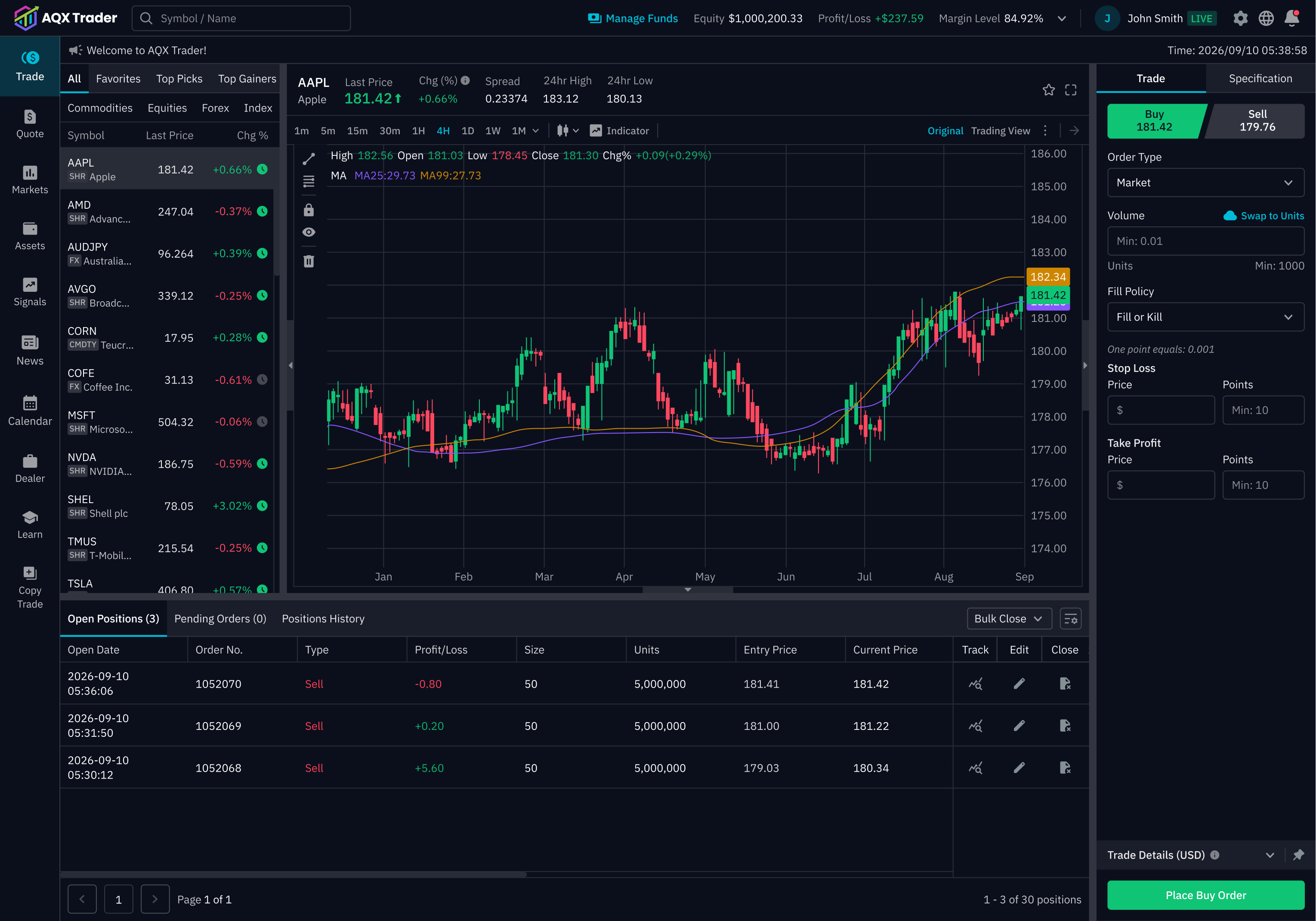Switch chart to Original mode

[x=945, y=131]
